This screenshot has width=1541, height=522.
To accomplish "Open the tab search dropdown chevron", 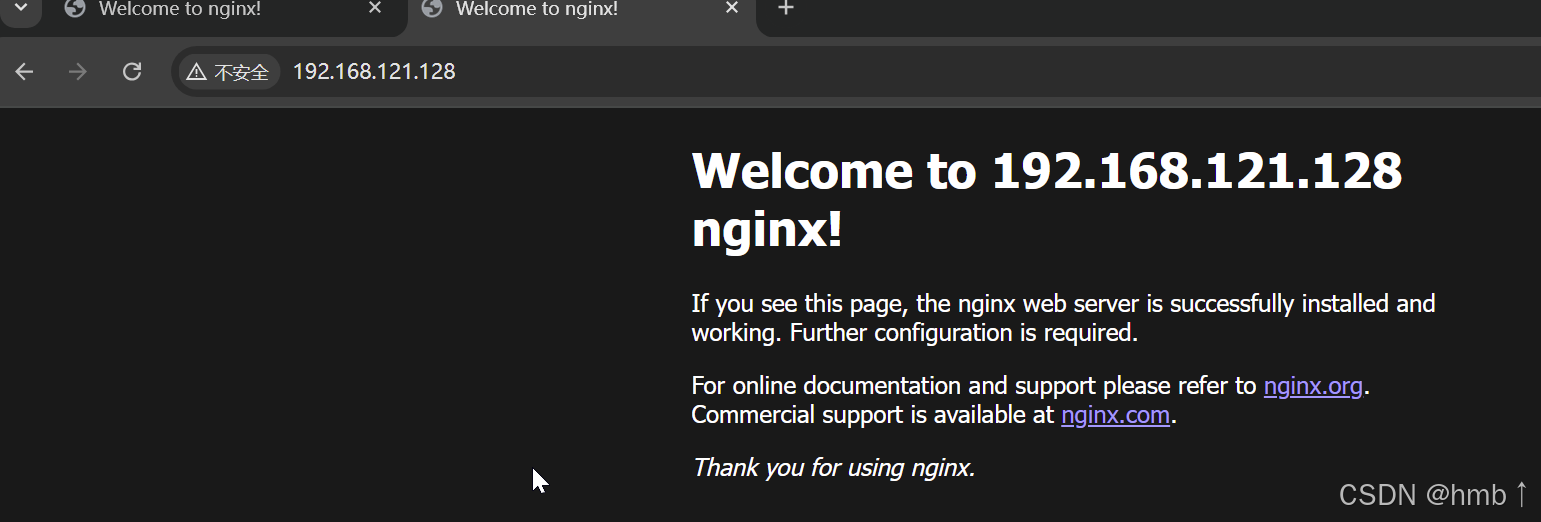I will [x=22, y=9].
